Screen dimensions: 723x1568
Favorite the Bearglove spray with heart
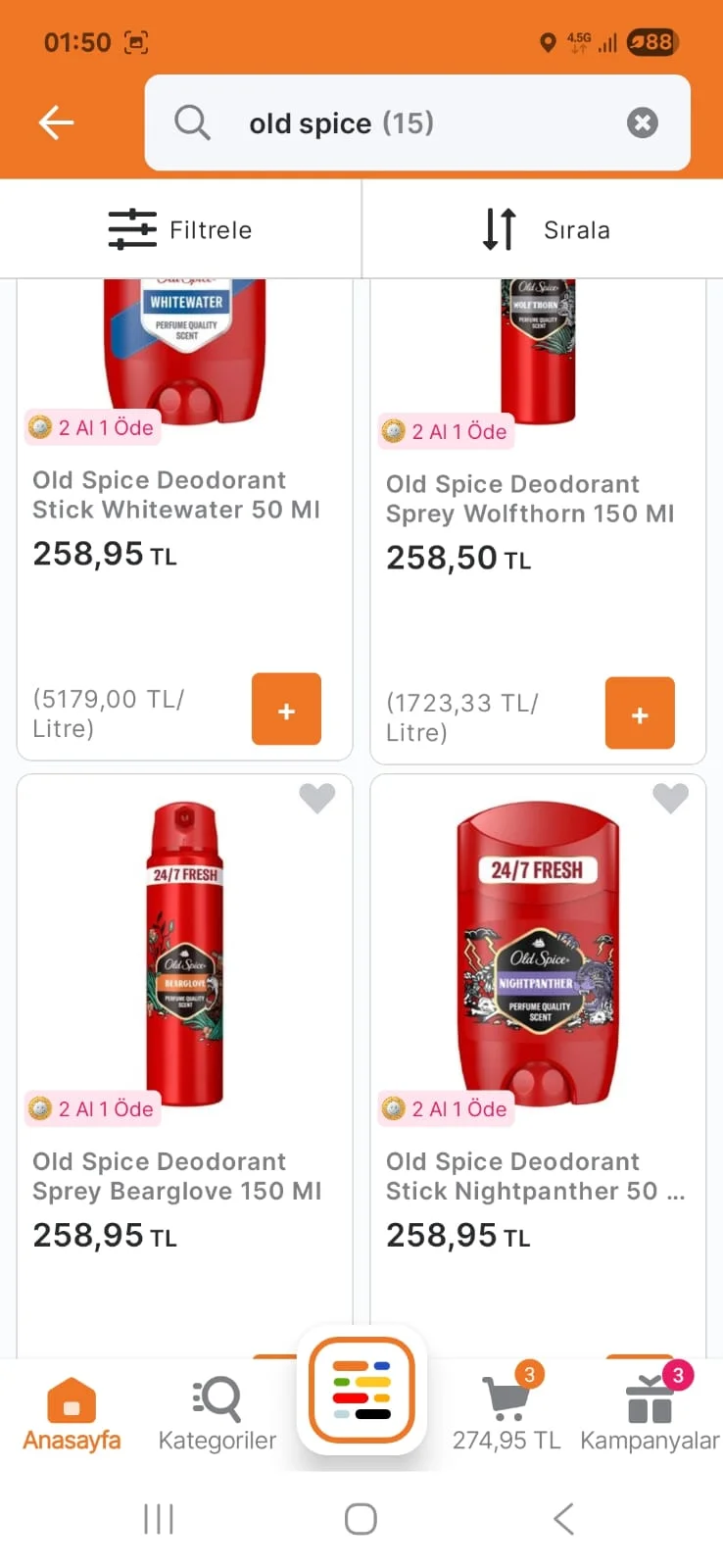pos(316,798)
